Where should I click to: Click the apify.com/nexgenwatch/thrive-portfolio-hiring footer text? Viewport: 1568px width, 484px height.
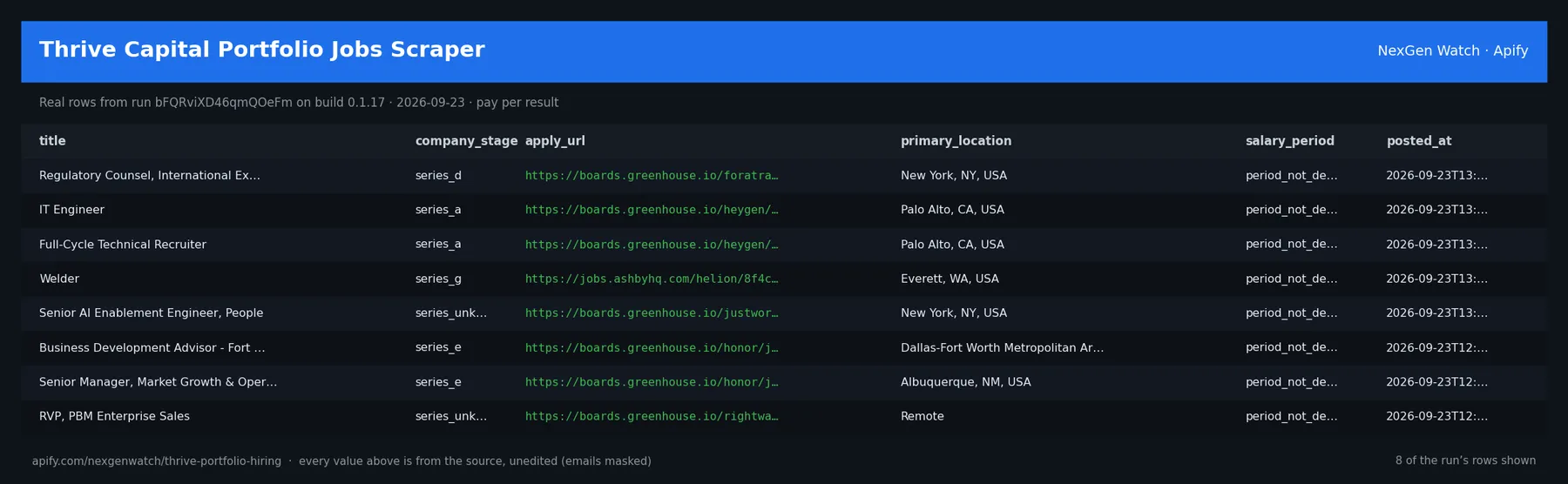157,461
